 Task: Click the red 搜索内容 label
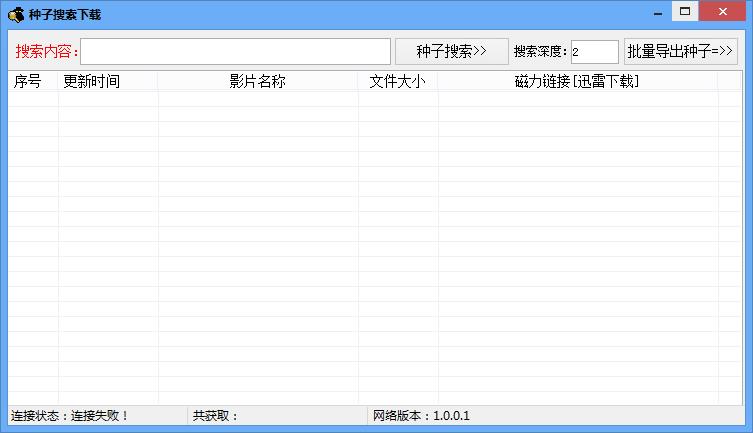click(46, 51)
